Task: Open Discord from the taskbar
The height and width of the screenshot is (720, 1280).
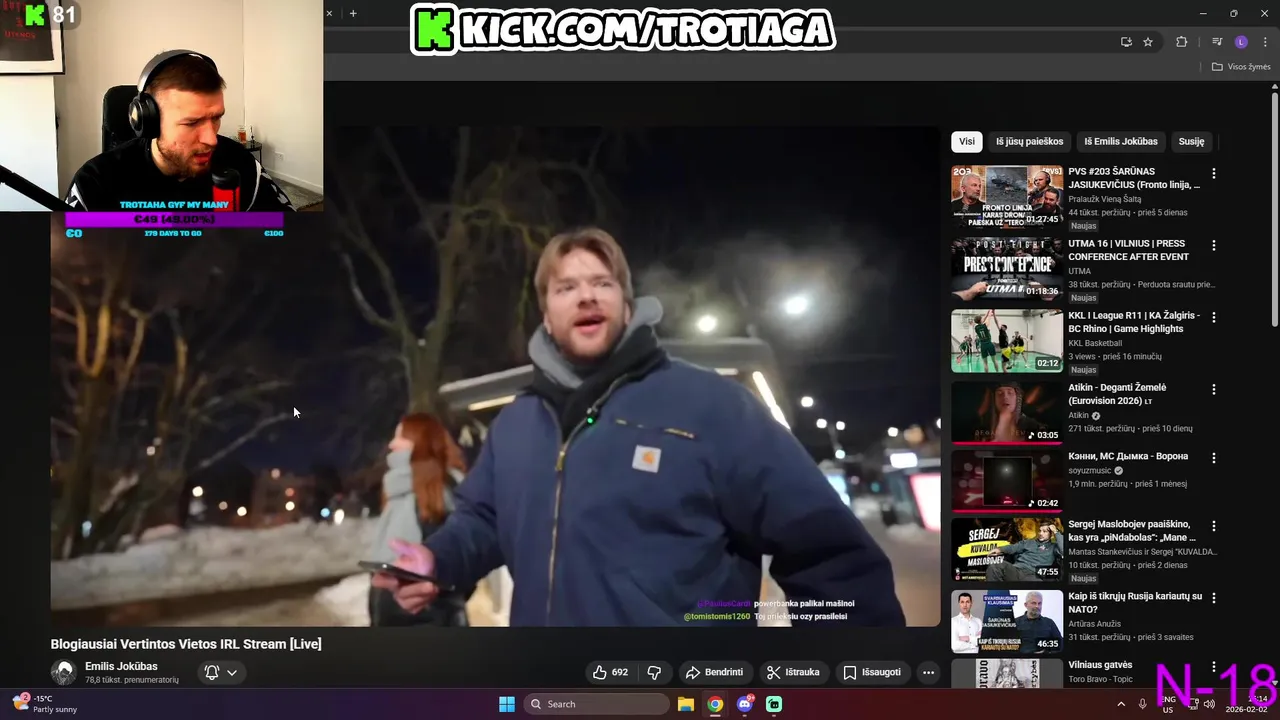Action: [745, 704]
